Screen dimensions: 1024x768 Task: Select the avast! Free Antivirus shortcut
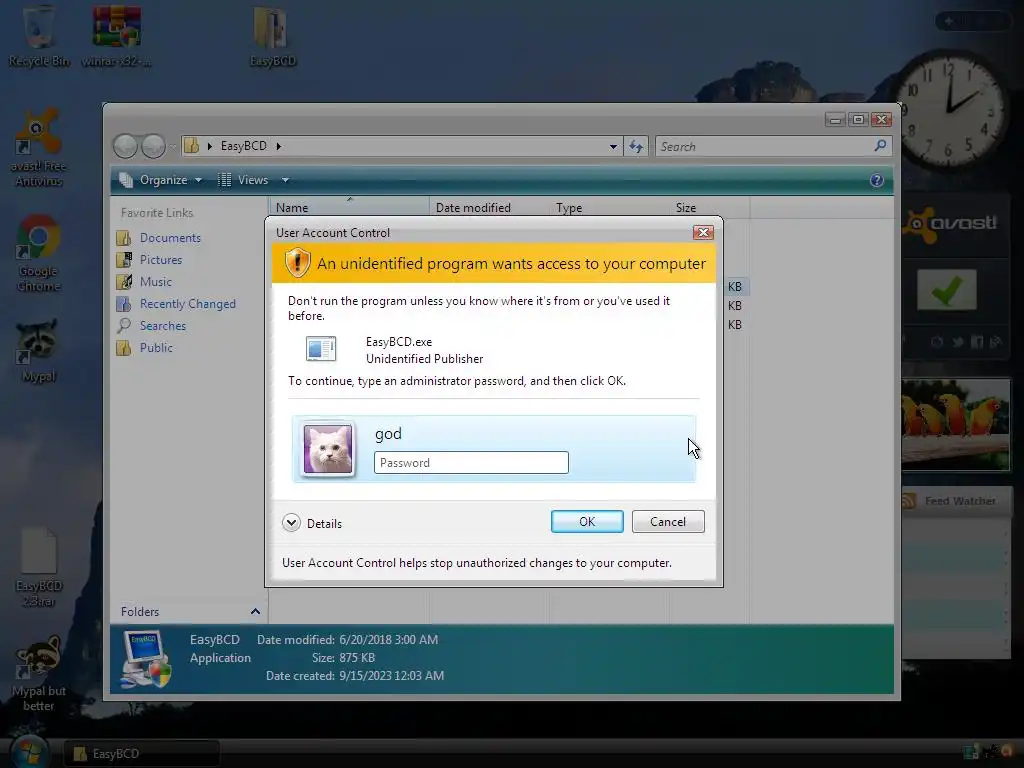click(x=39, y=149)
